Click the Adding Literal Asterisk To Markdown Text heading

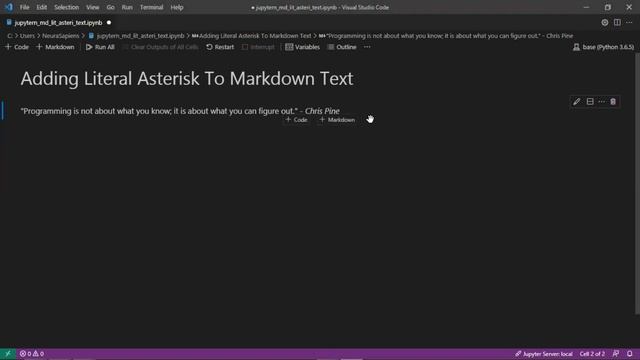point(187,78)
